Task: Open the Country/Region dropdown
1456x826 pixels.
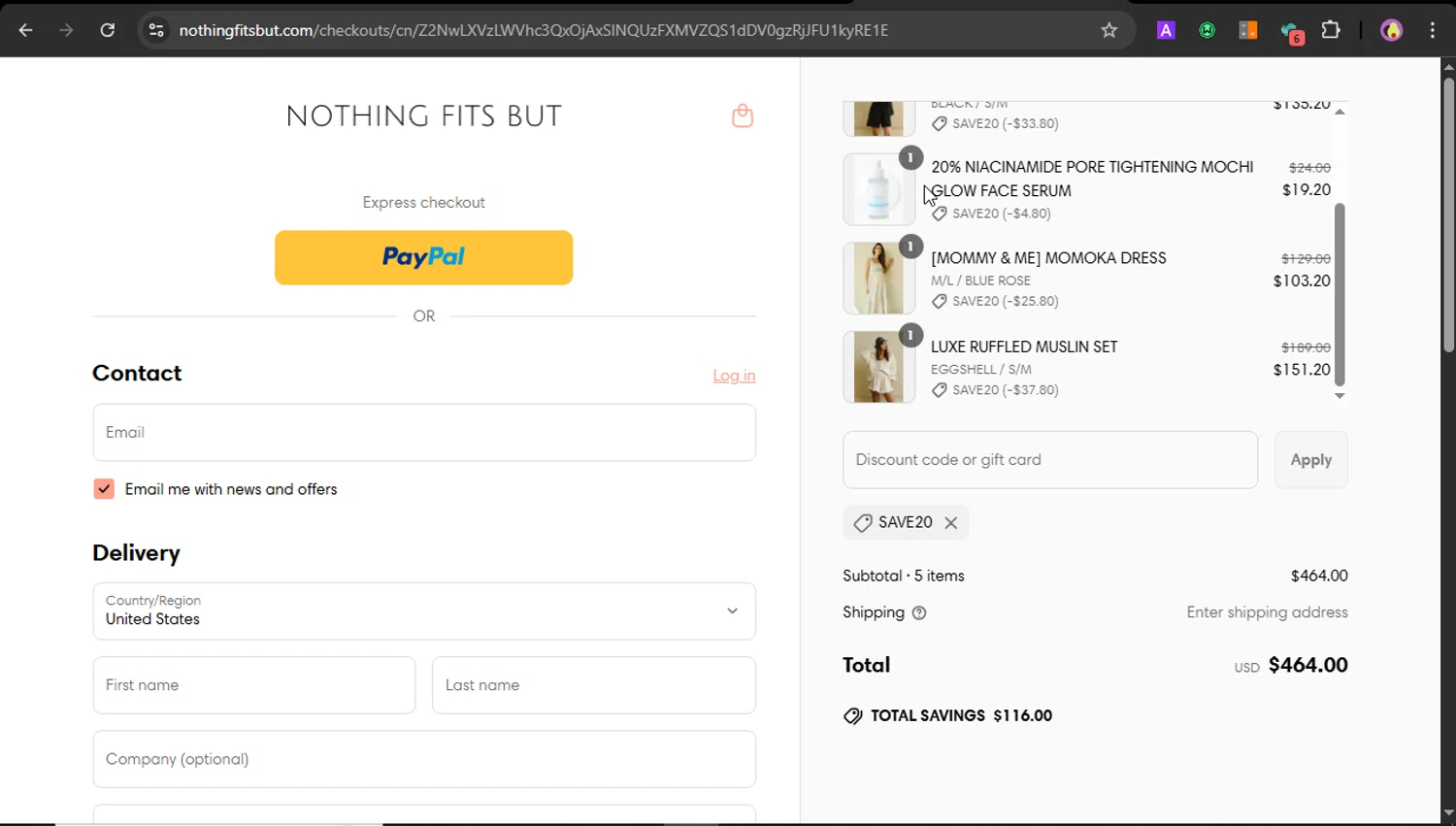Action: point(424,611)
